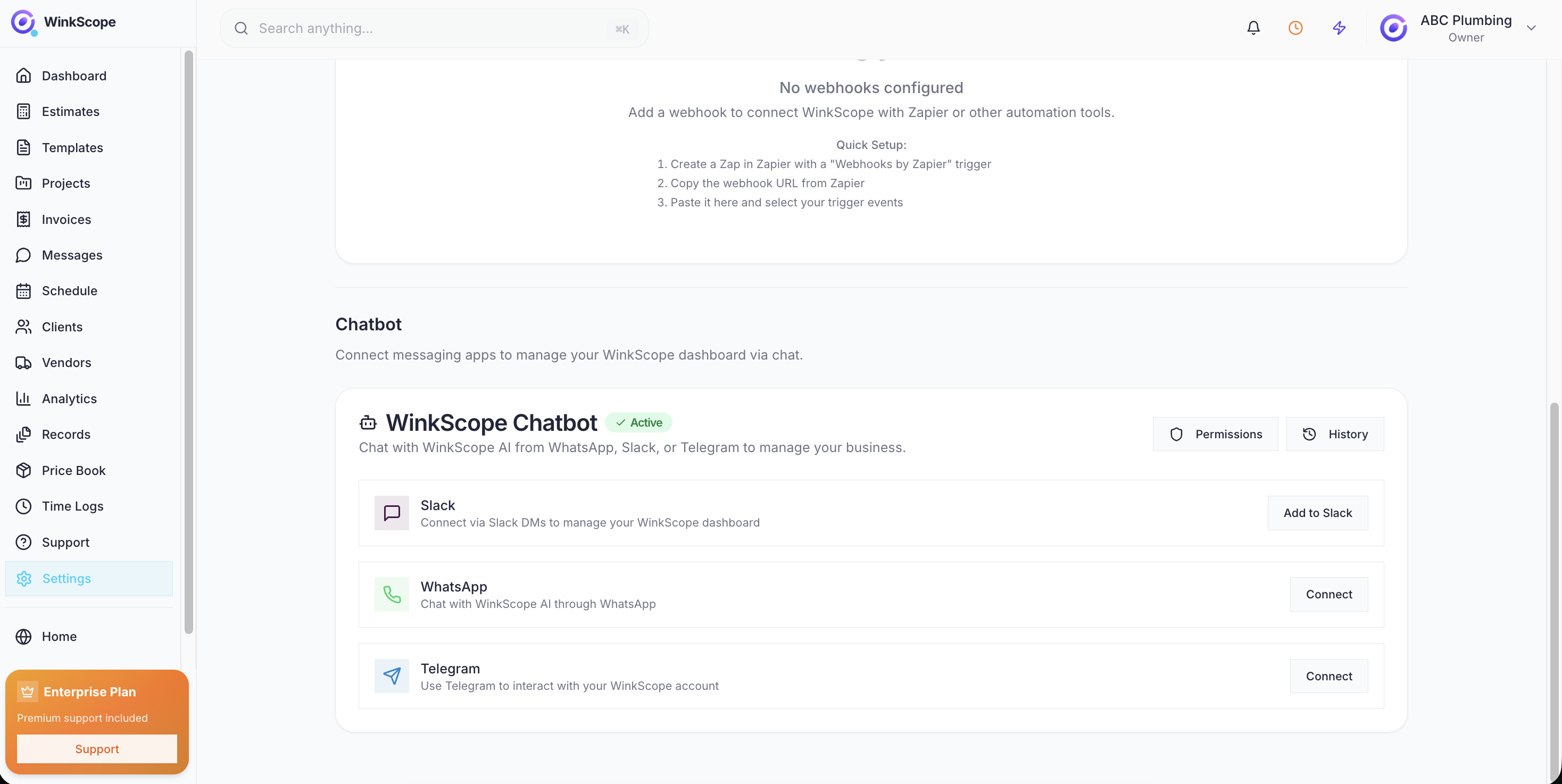The height and width of the screenshot is (784, 1562).
Task: Click the Price Book box icon
Action: (23, 471)
